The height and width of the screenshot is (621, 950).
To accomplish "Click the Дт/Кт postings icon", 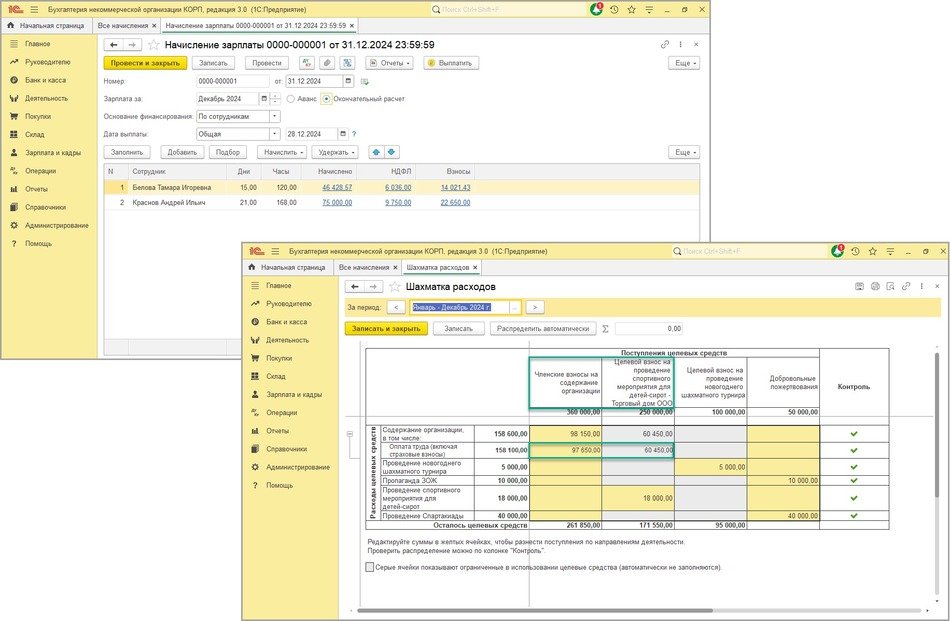I will coord(305,63).
